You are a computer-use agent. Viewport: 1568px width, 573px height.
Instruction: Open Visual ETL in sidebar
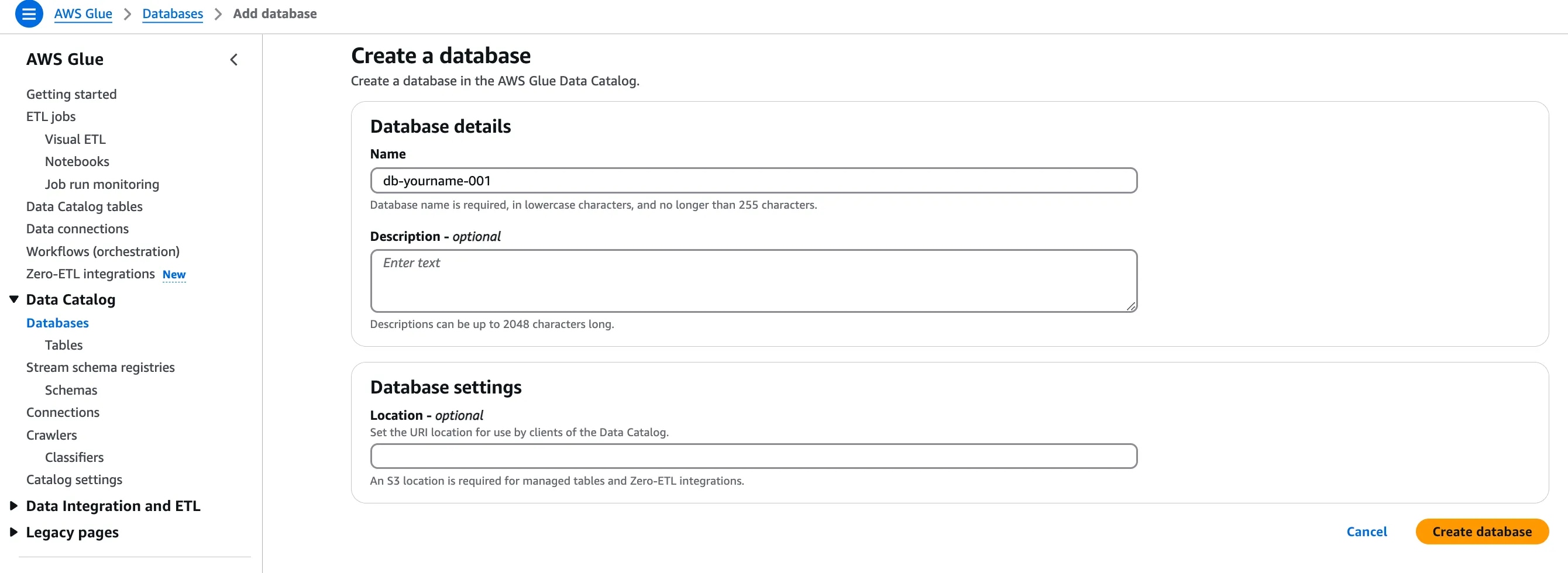[75, 139]
